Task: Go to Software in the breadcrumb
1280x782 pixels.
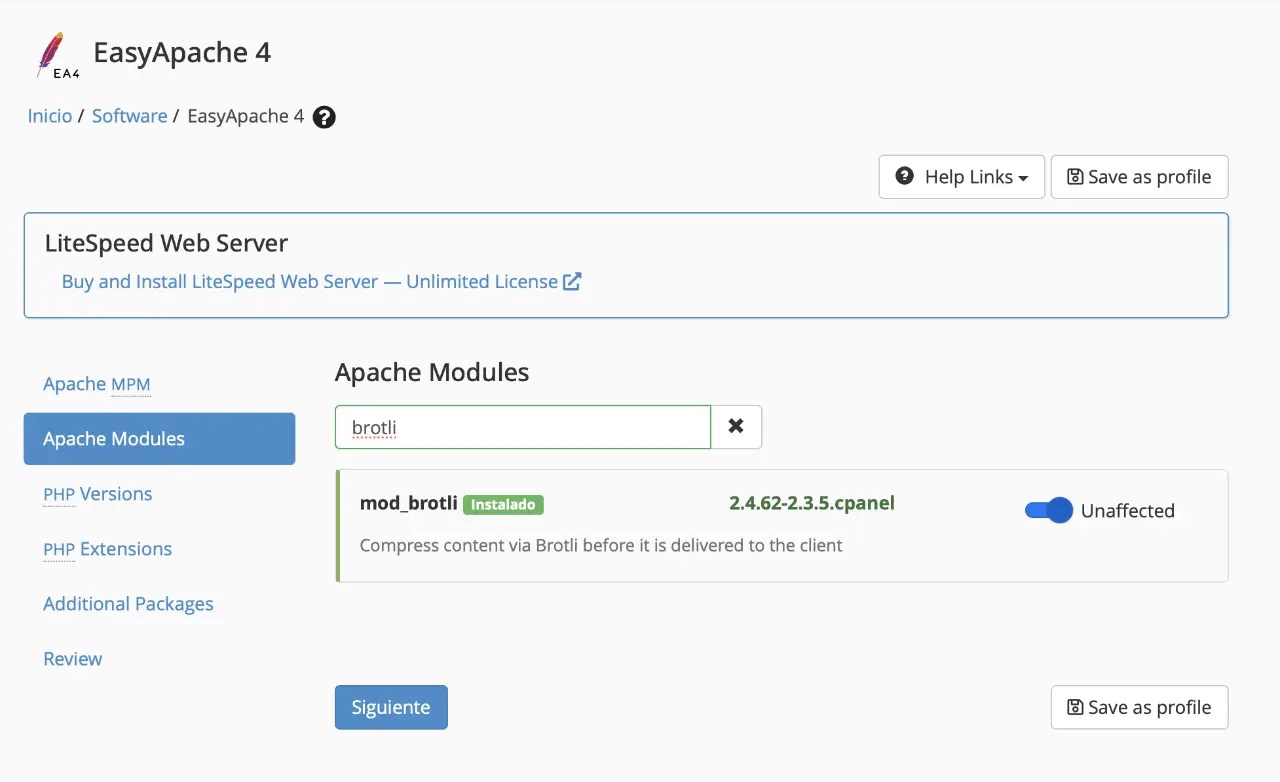Action: 129,116
